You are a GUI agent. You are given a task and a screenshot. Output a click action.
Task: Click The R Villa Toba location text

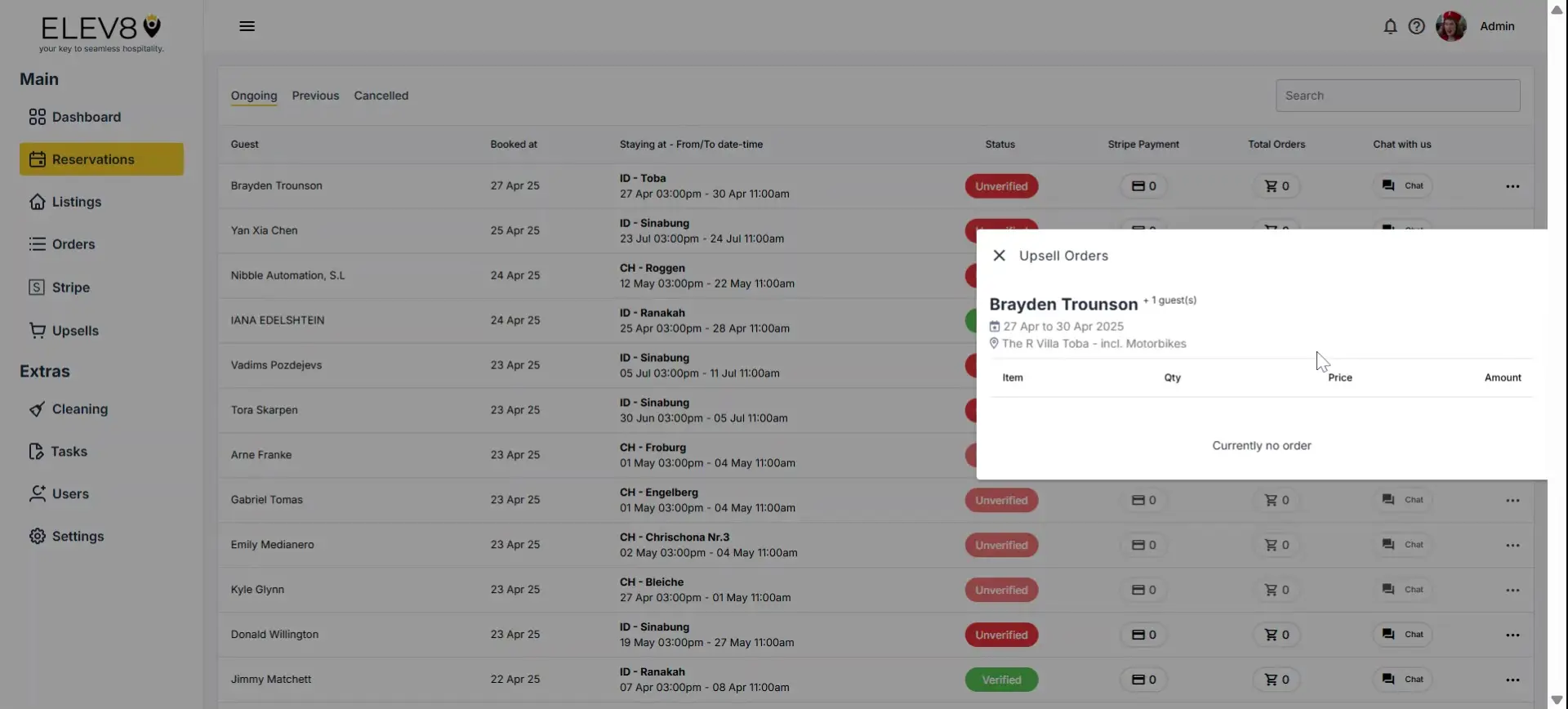[x=1094, y=344]
